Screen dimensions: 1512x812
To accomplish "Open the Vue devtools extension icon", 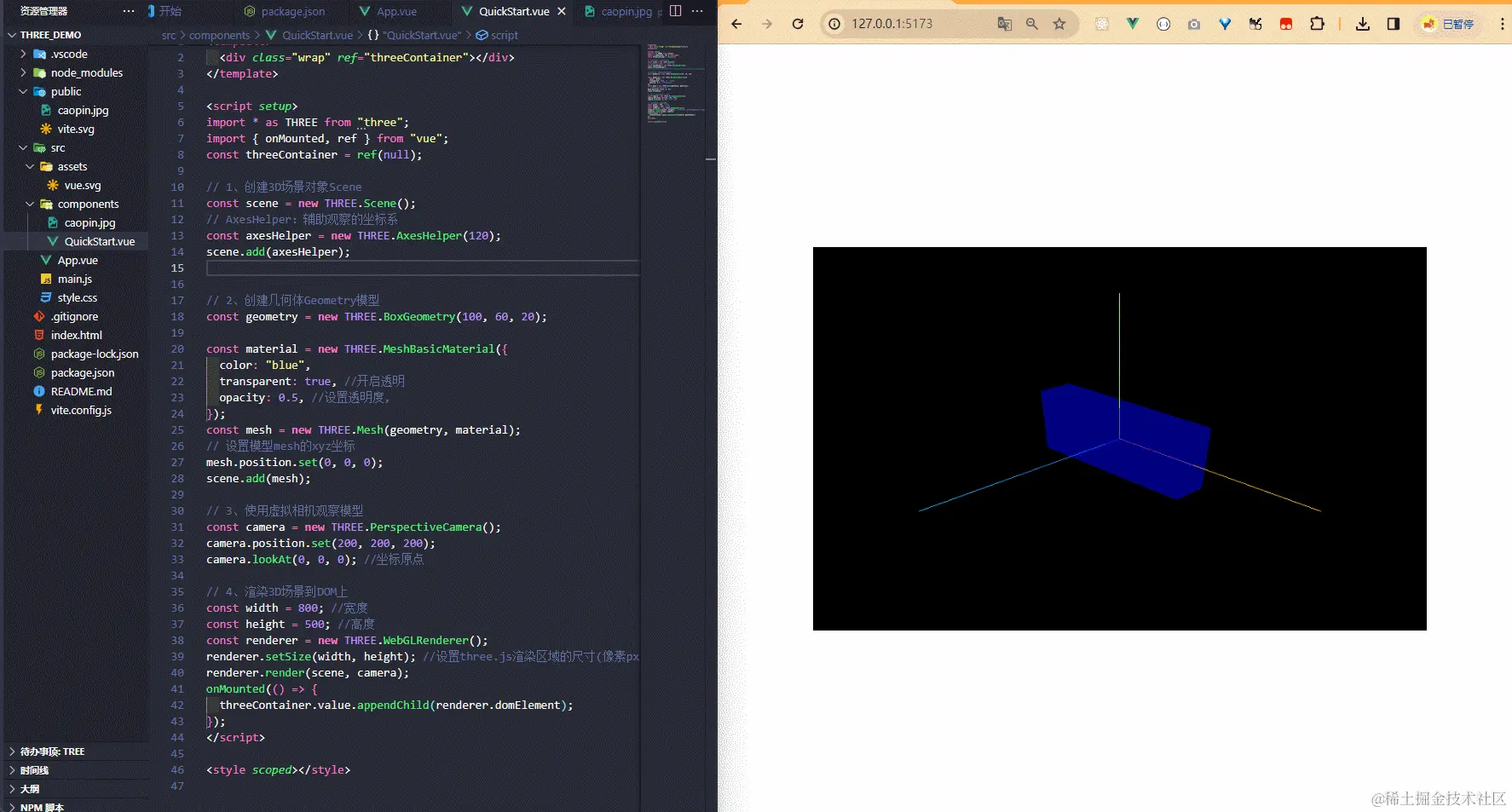I will [1133, 24].
